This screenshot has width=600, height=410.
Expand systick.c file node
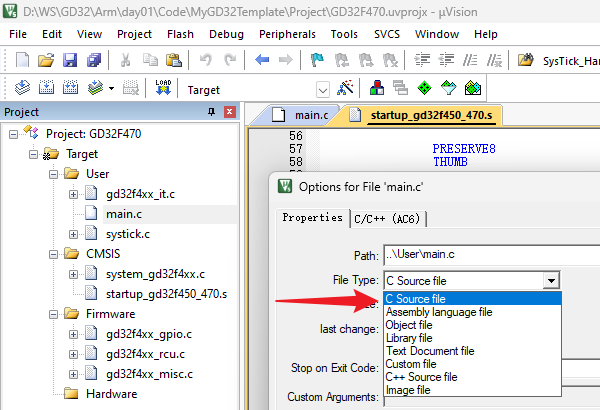pos(73,234)
